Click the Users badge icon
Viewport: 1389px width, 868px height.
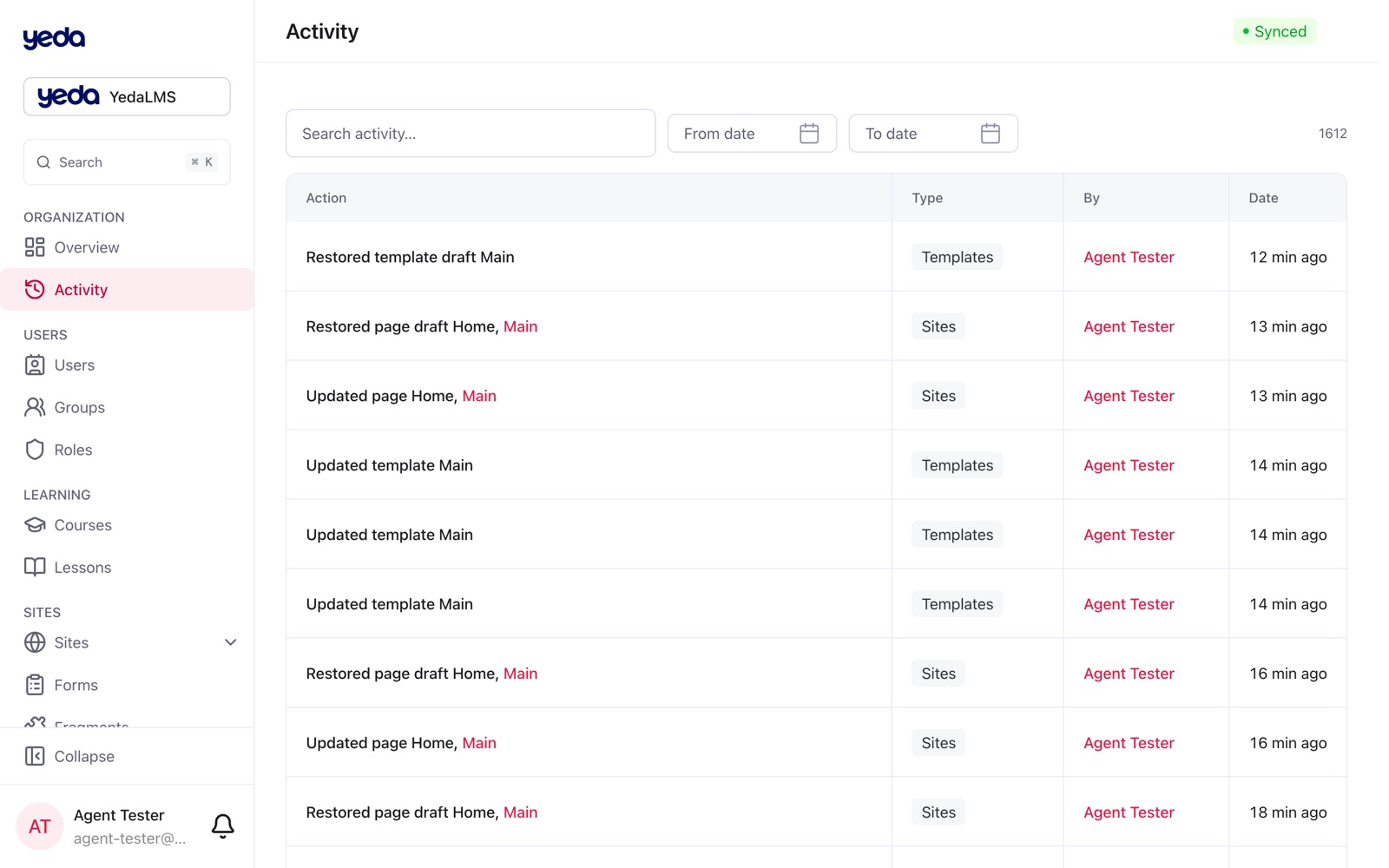[x=35, y=365]
